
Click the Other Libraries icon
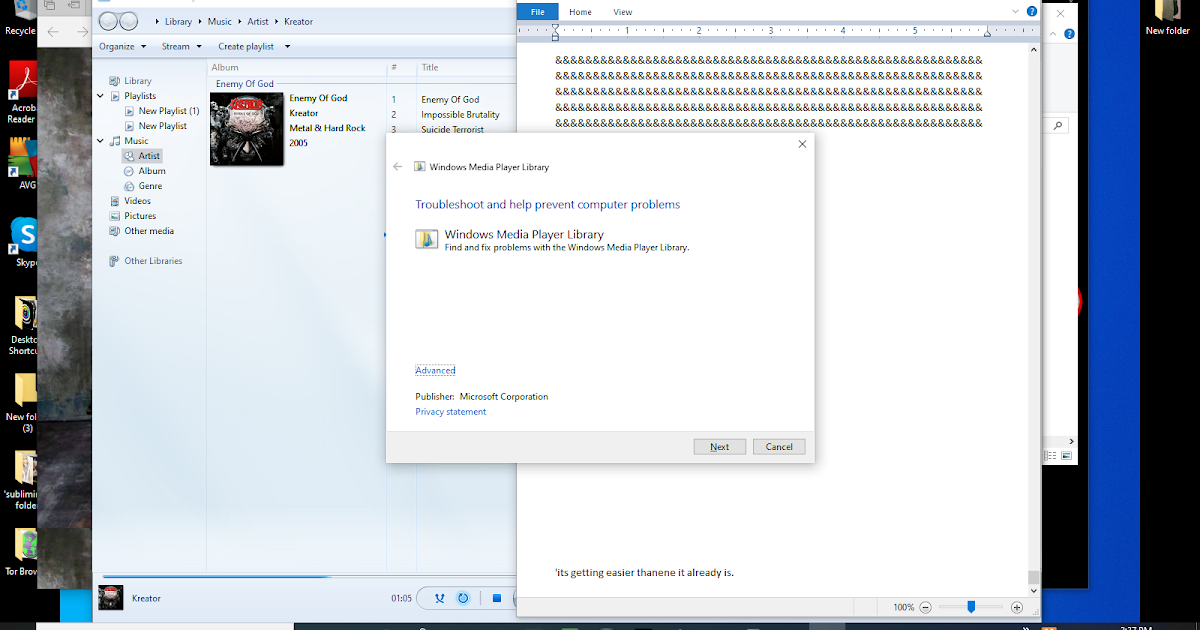pos(116,261)
